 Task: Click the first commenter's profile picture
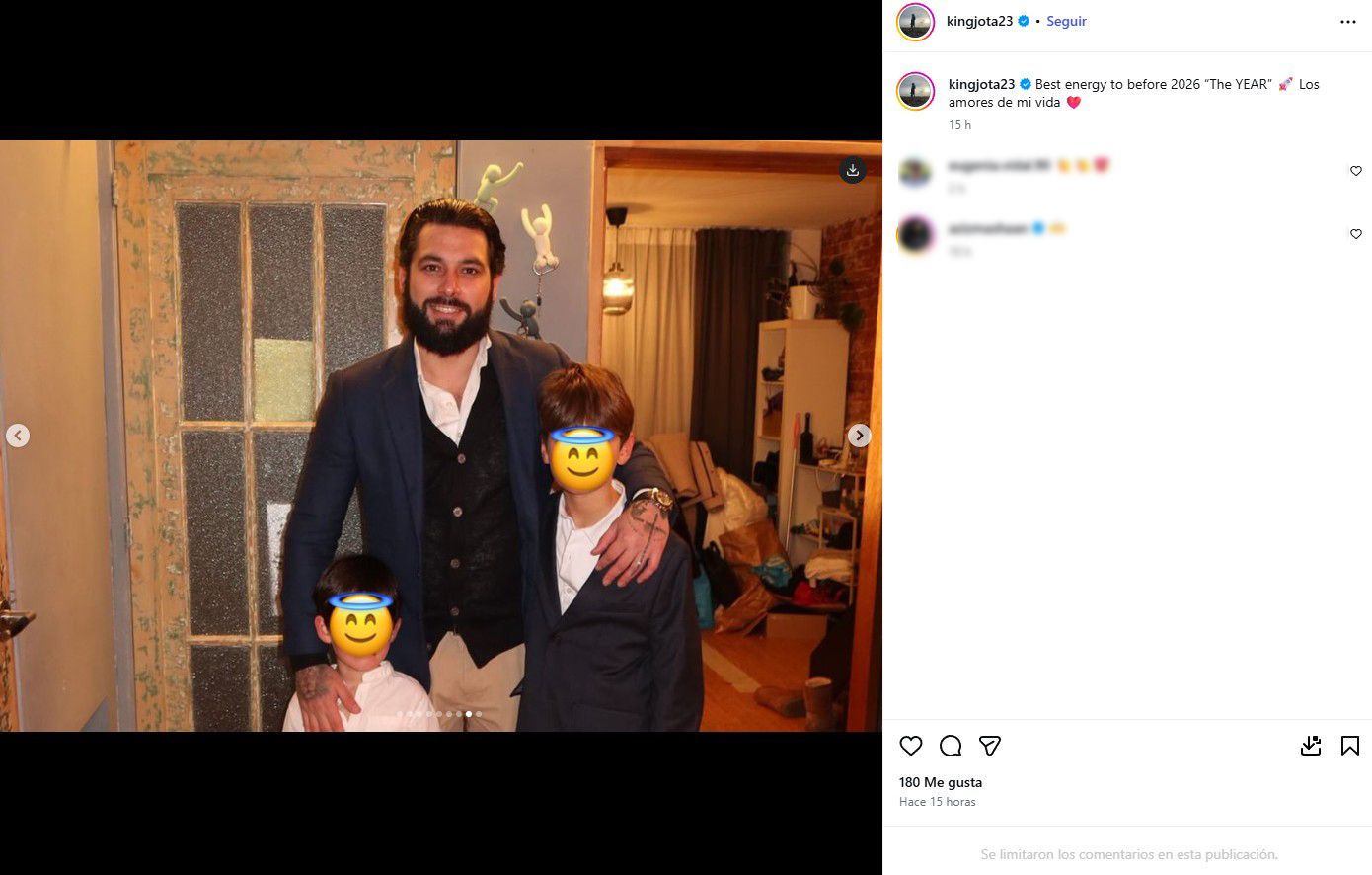click(915, 171)
